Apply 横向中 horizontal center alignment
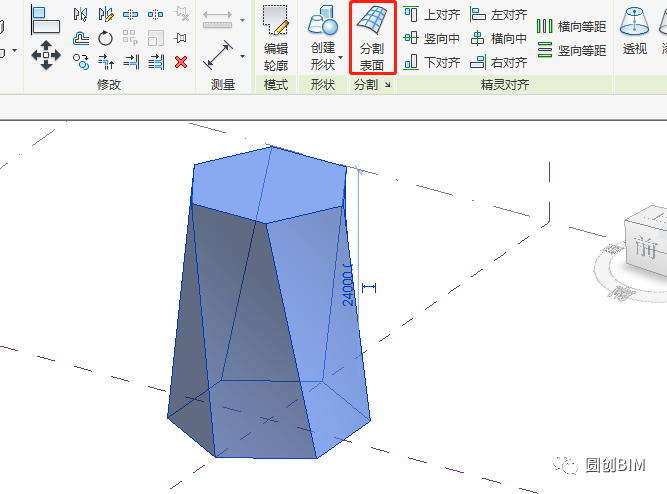Viewport: 667px width, 494px height. coord(499,38)
